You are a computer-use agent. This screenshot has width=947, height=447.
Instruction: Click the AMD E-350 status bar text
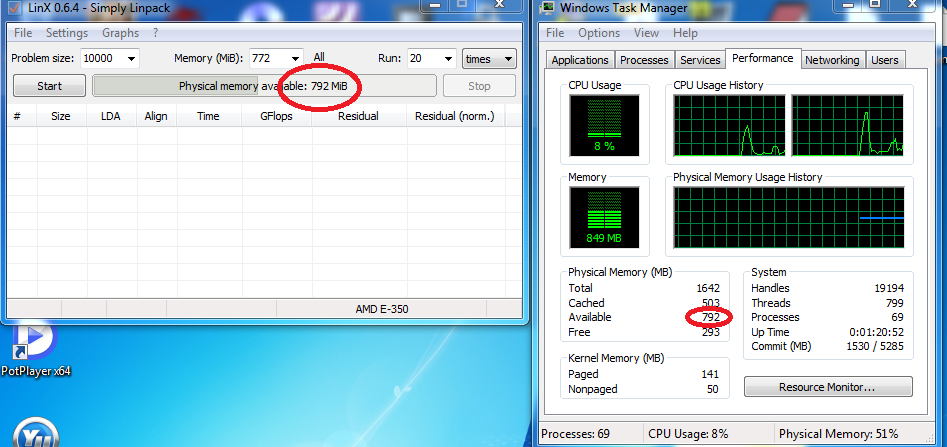tap(382, 309)
